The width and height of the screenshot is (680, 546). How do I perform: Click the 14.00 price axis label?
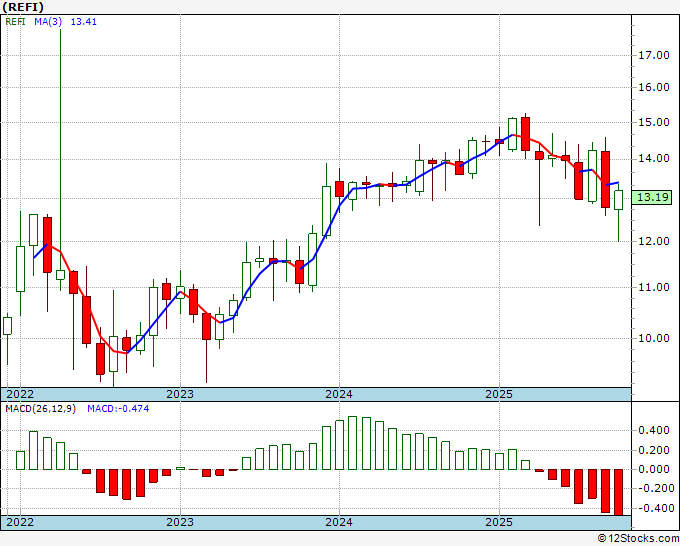coord(654,159)
